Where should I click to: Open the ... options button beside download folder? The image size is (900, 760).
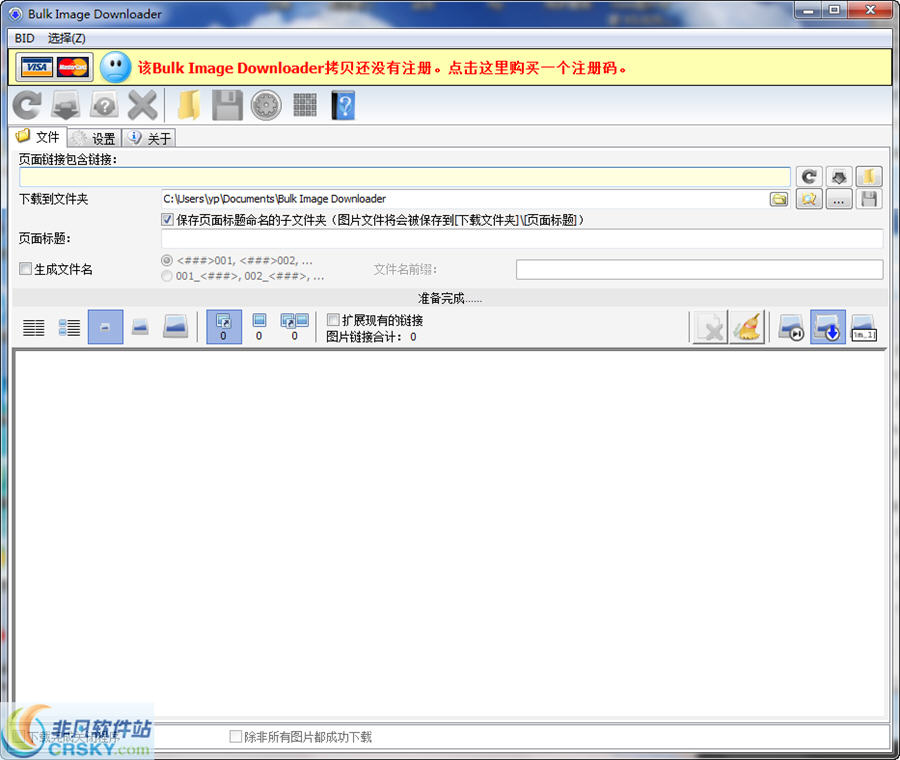click(x=838, y=199)
